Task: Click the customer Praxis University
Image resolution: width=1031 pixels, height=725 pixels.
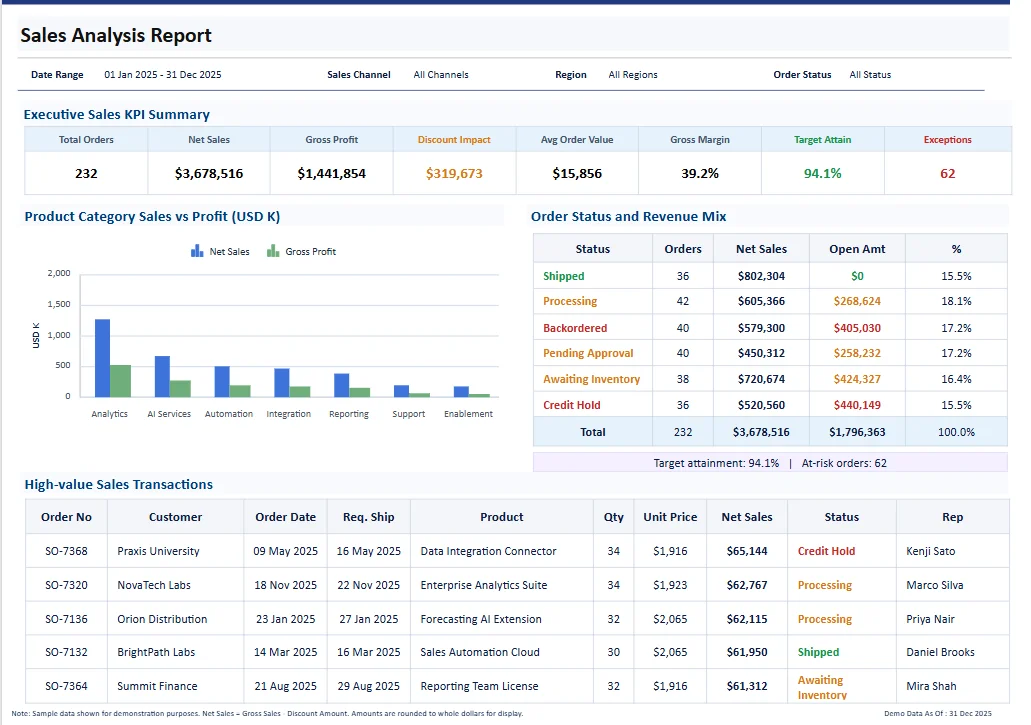Action: (x=158, y=551)
